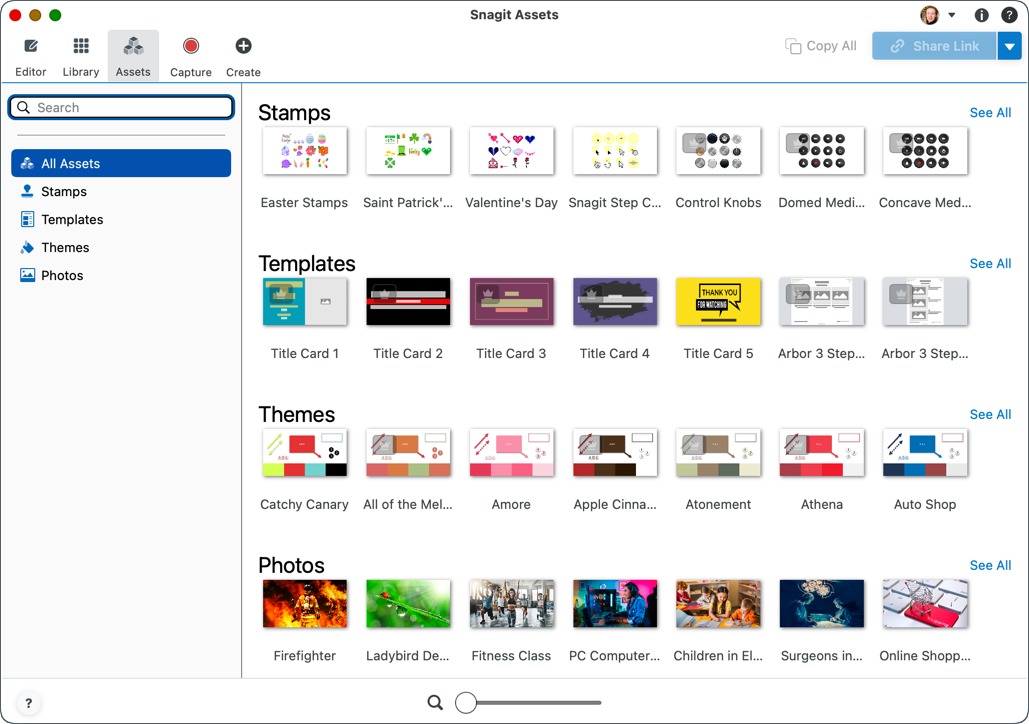Open the user account avatar menu
Image resolution: width=1029 pixels, height=724 pixels.
point(938,15)
